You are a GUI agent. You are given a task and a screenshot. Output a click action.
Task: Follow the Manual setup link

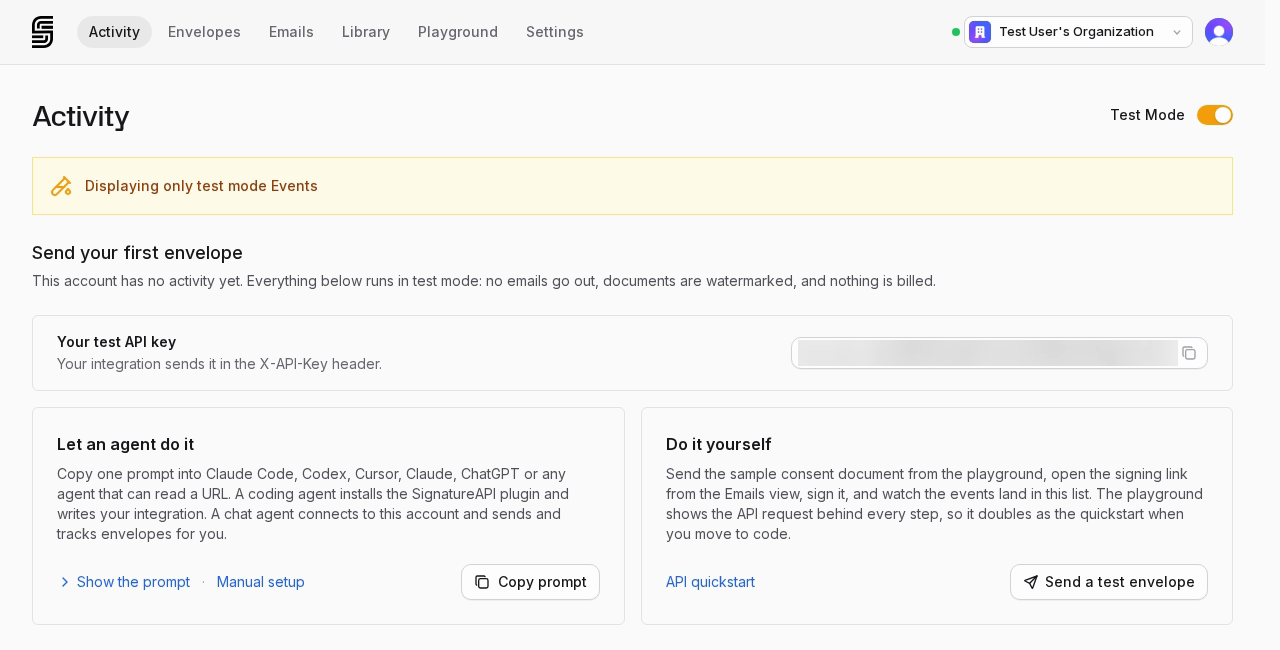click(x=261, y=582)
